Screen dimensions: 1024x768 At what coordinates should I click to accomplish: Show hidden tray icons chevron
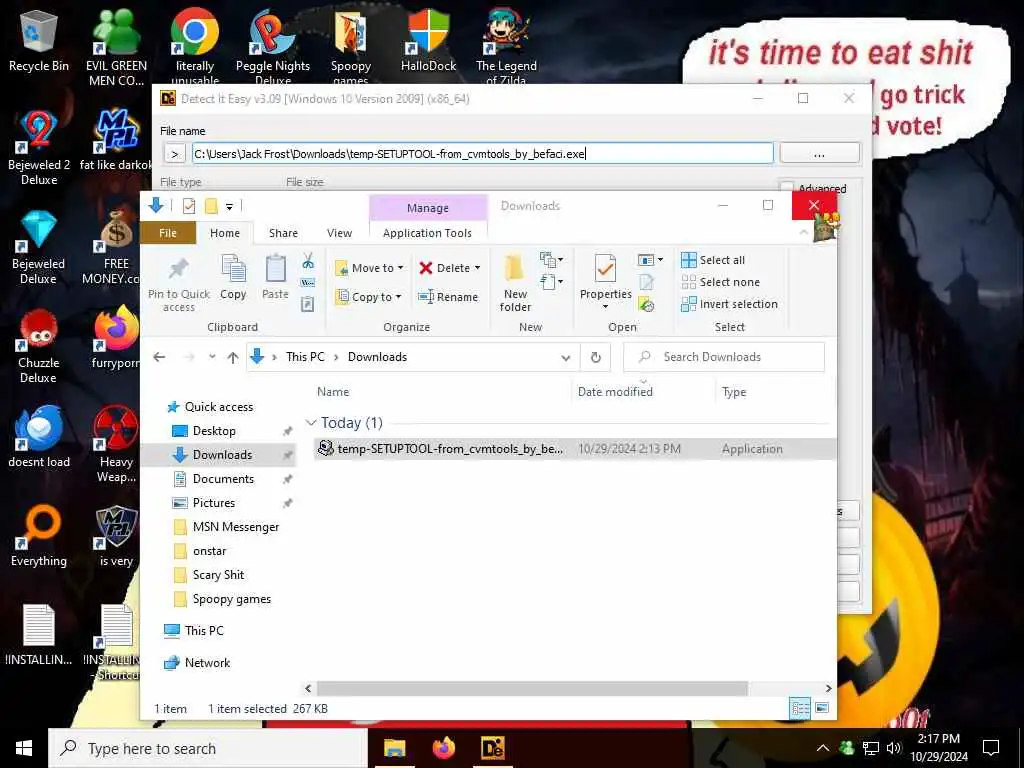point(823,748)
